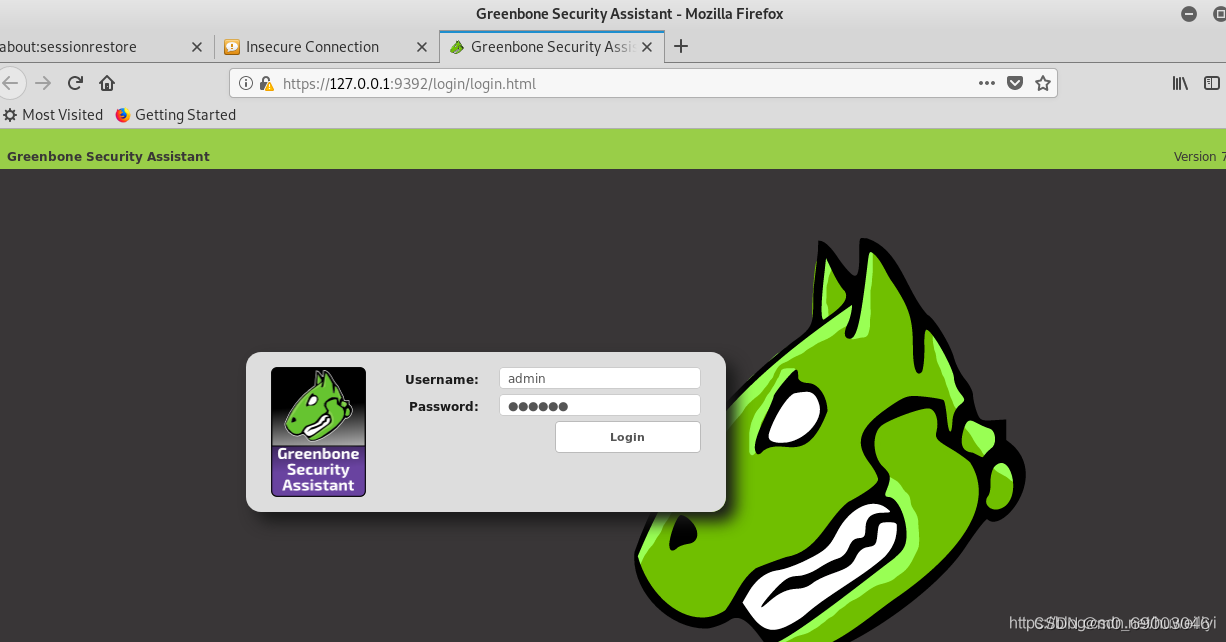Open a new tab with plus button

click(681, 46)
